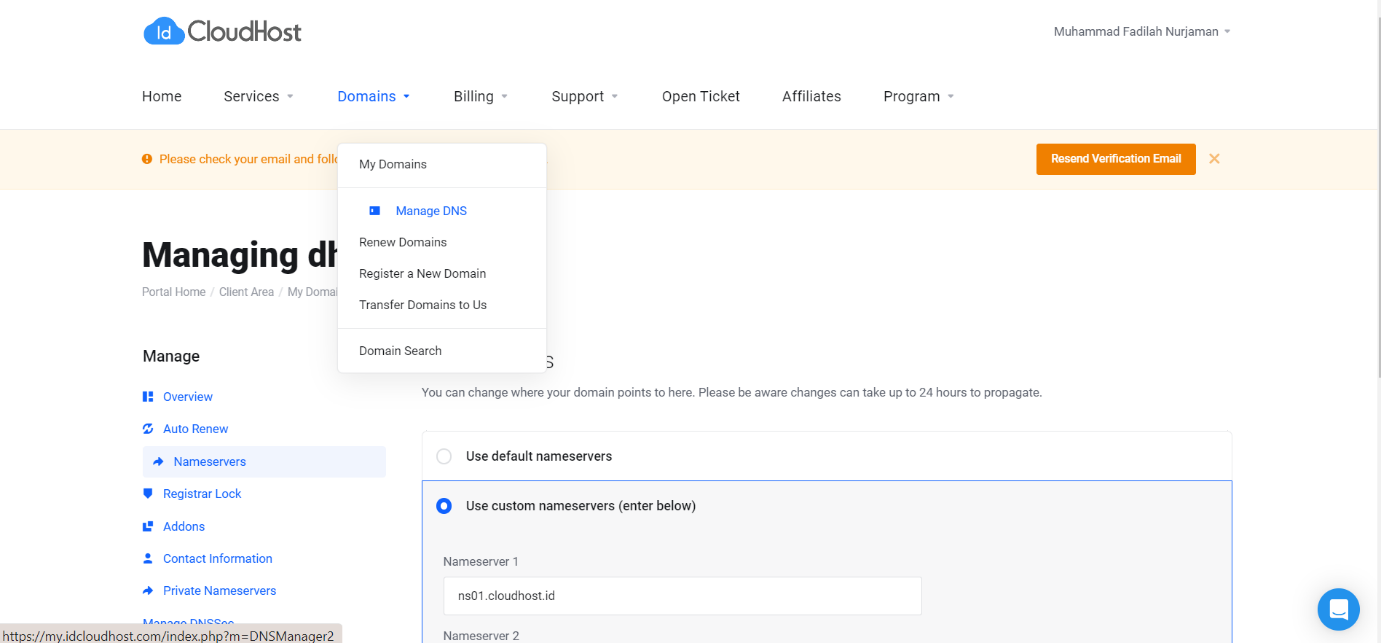
Task: Expand the Support dropdown
Action: (585, 96)
